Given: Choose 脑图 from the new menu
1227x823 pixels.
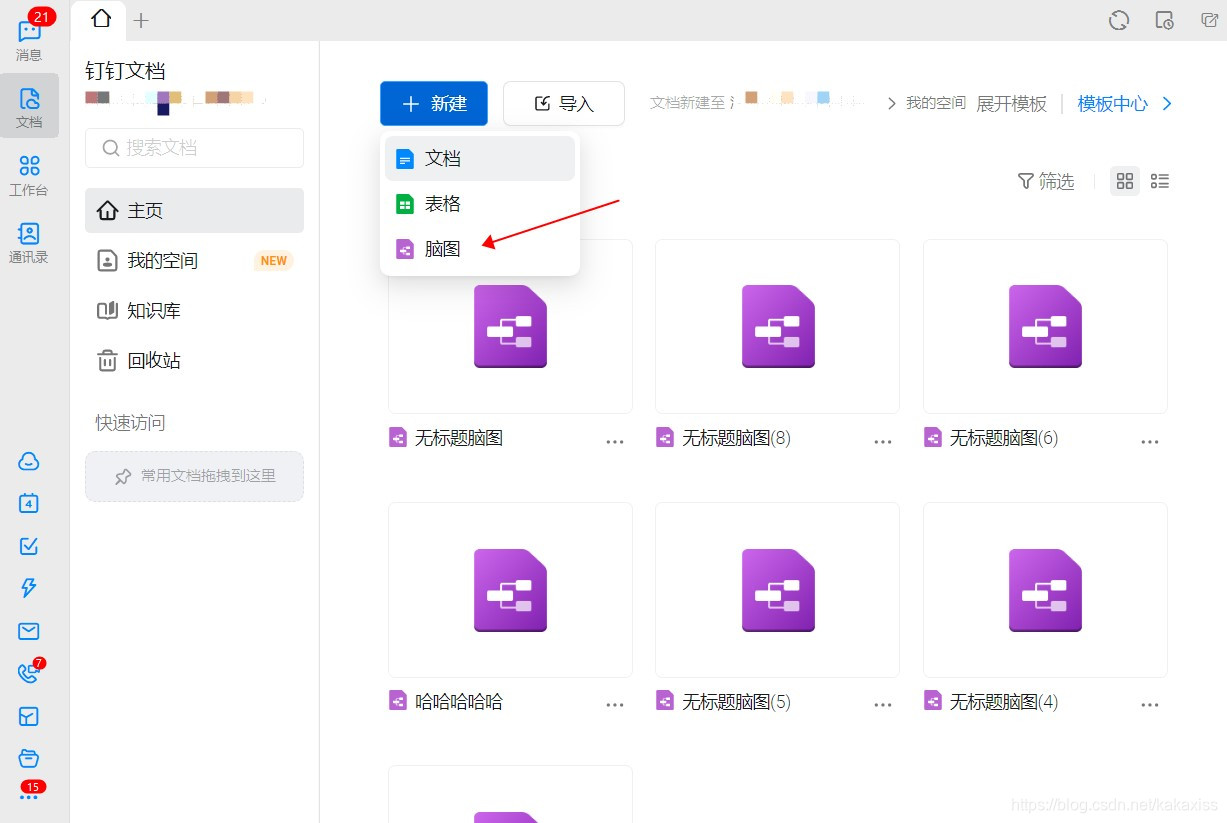Looking at the screenshot, I should (480, 249).
